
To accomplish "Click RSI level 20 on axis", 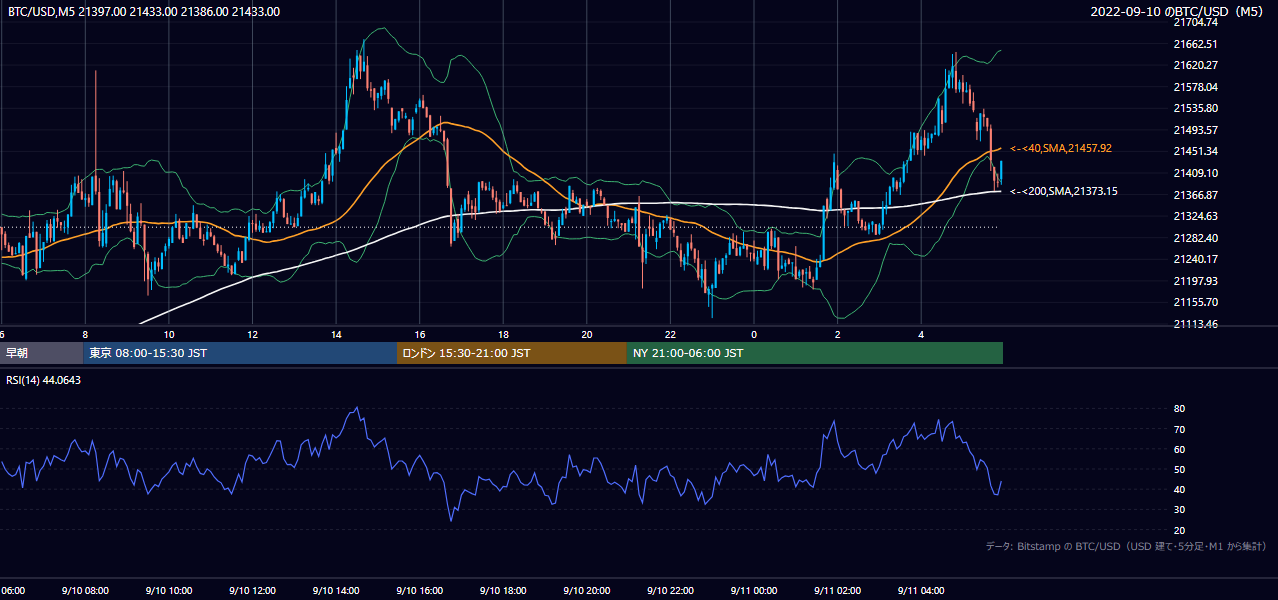I will click(x=1179, y=530).
